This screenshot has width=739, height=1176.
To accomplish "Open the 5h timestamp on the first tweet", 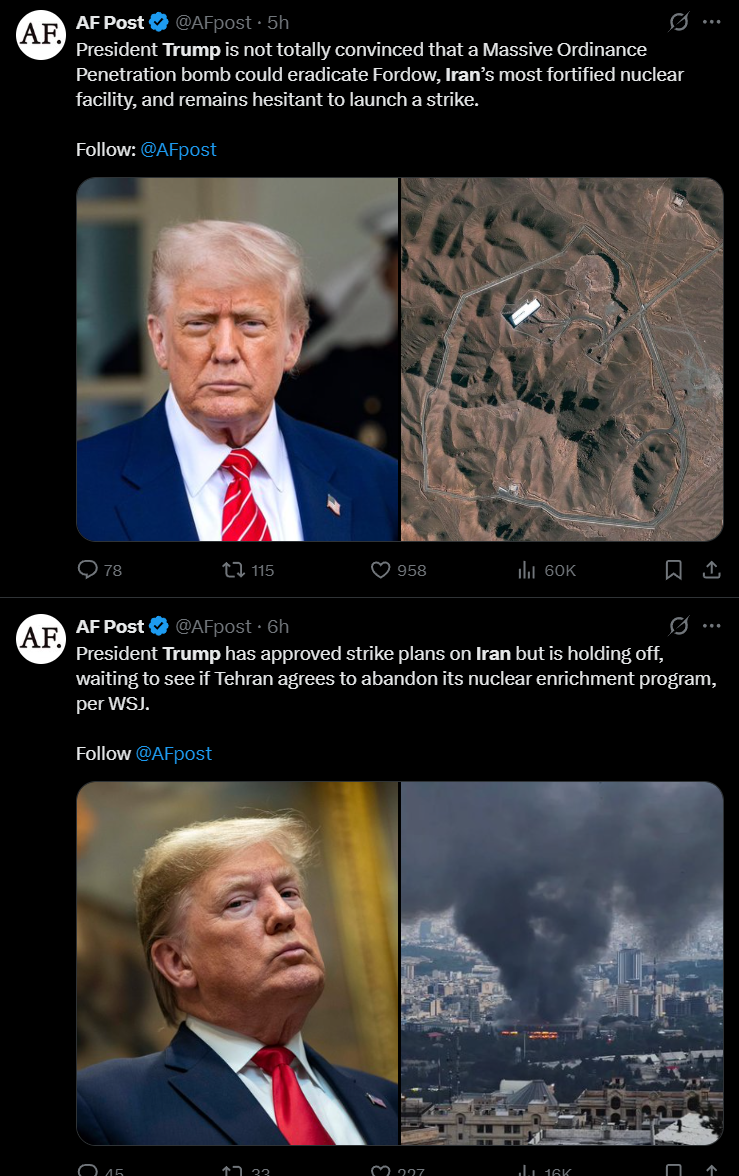I will pyautogui.click(x=278, y=22).
